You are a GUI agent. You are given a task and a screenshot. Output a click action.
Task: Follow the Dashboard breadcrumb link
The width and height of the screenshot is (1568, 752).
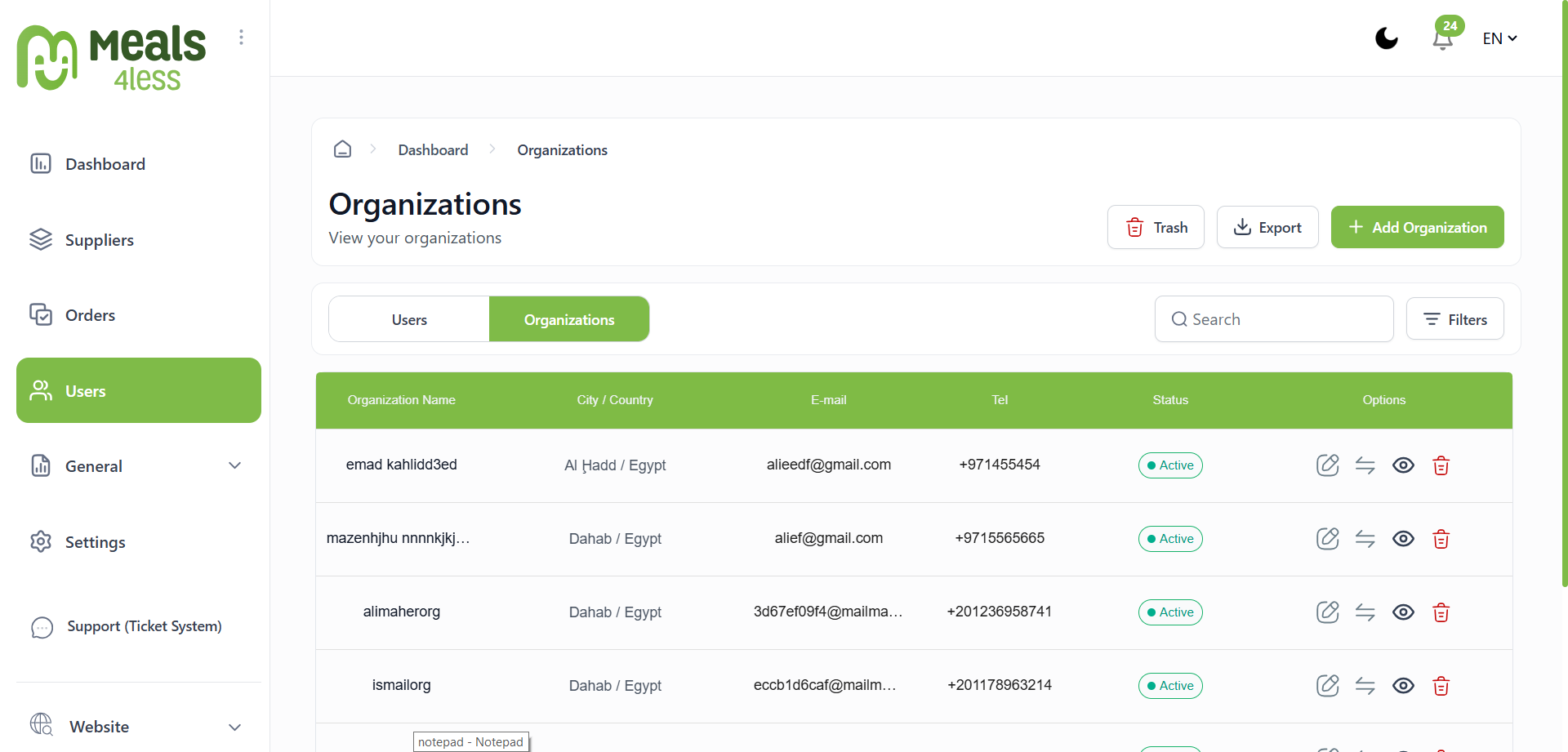pos(433,150)
